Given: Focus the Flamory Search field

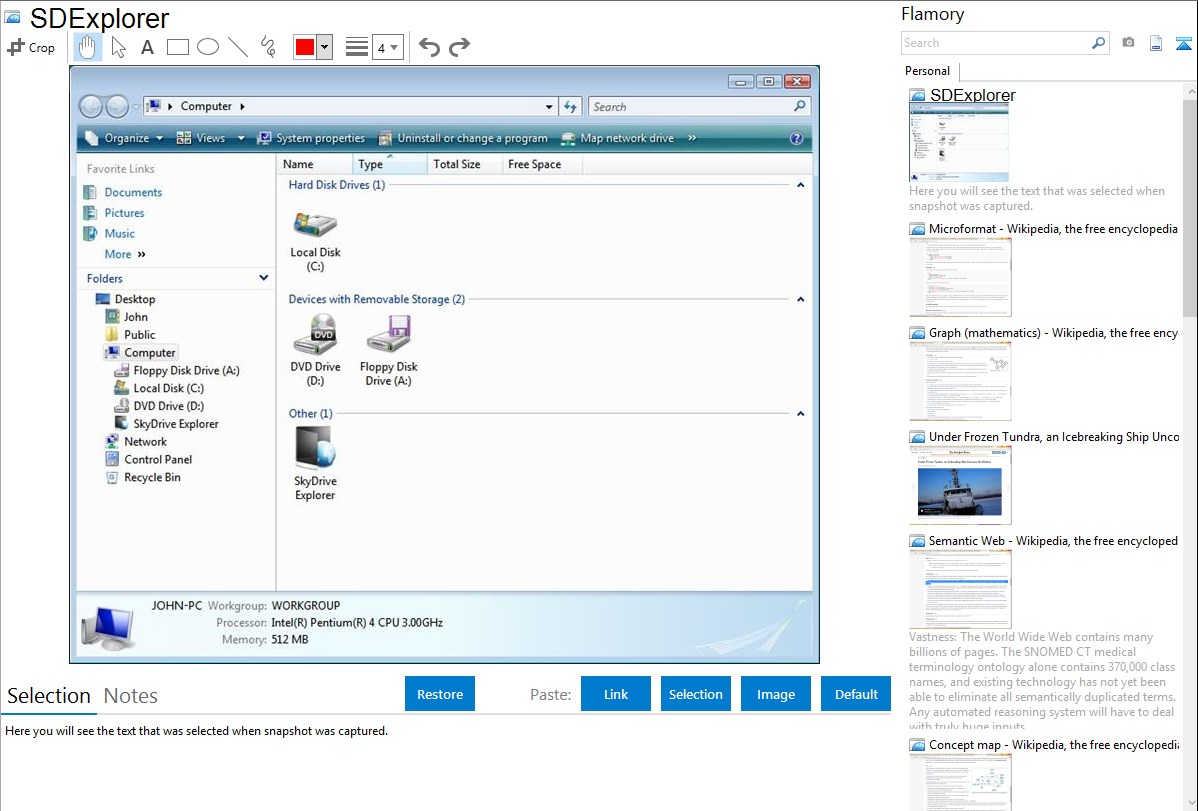Looking at the screenshot, I should pyautogui.click(x=996, y=43).
